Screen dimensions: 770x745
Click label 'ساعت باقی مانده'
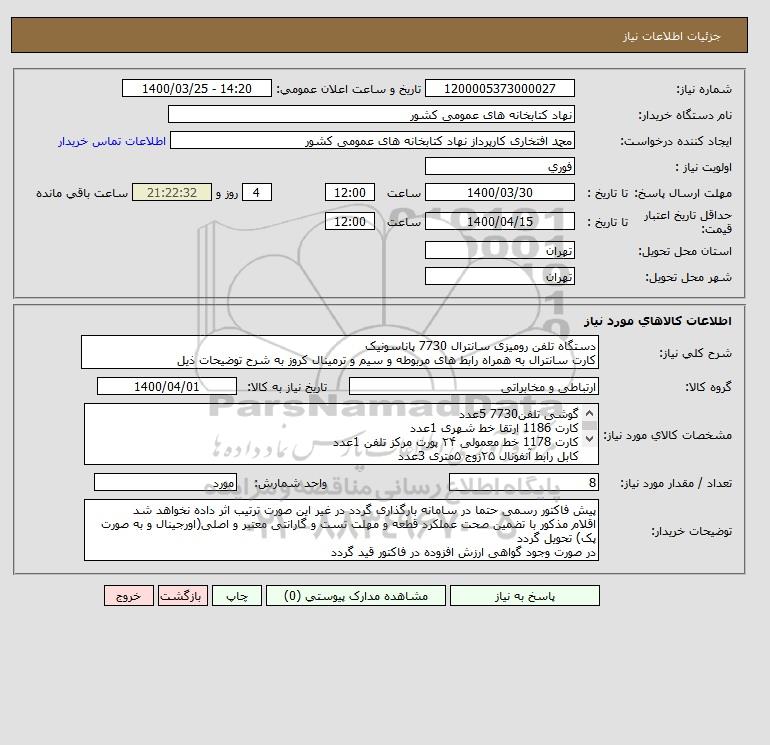click(x=82, y=193)
